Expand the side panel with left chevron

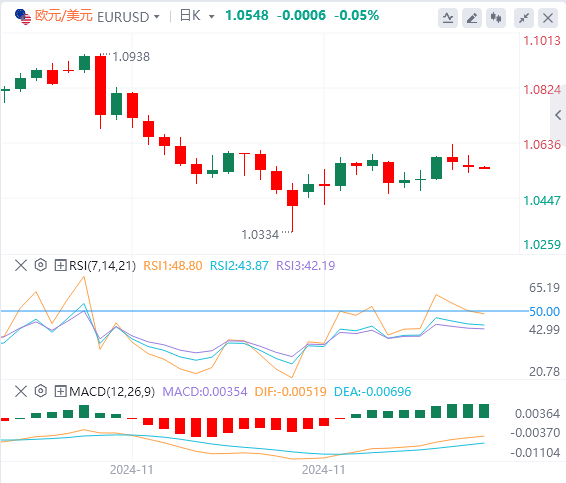[558, 115]
